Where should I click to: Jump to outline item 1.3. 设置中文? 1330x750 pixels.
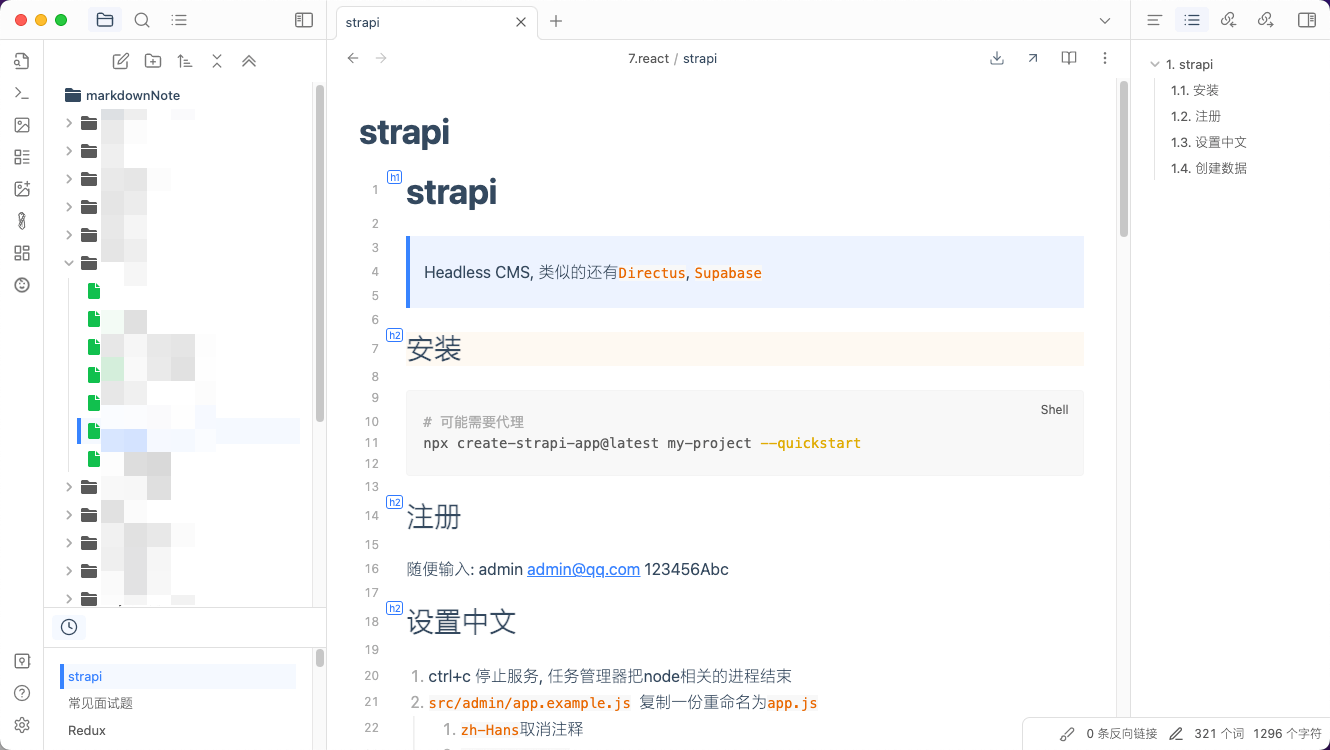point(1209,142)
